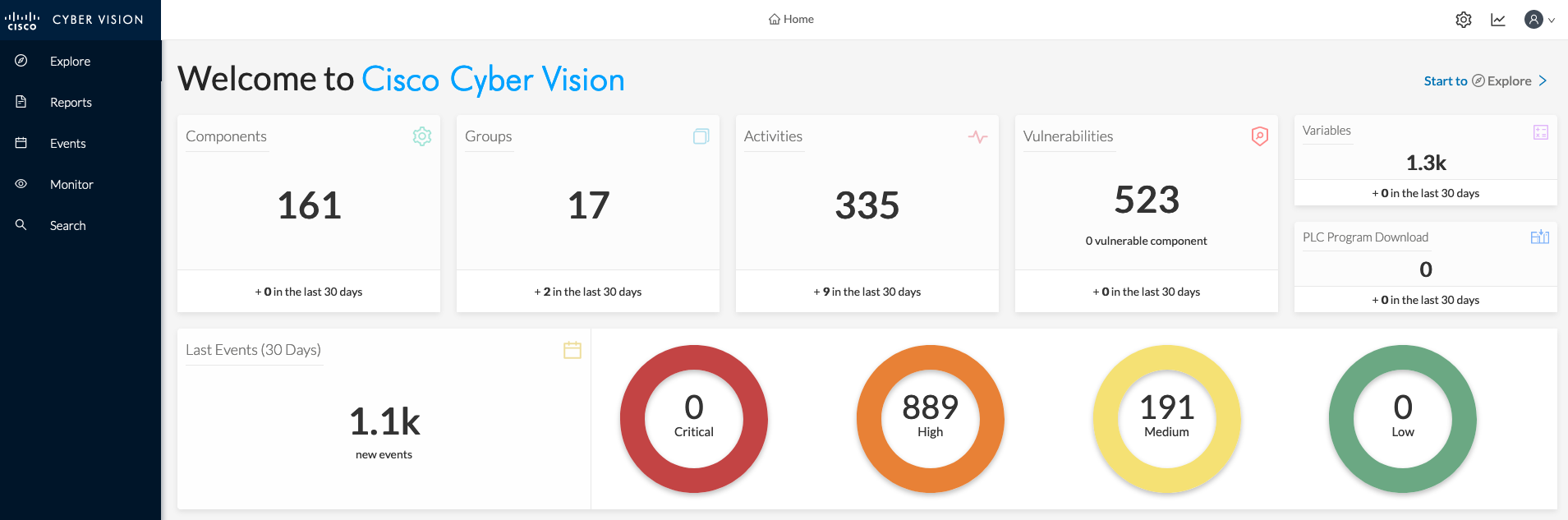The height and width of the screenshot is (520, 1568).
Task: Click the user account avatar icon
Action: [1533, 20]
